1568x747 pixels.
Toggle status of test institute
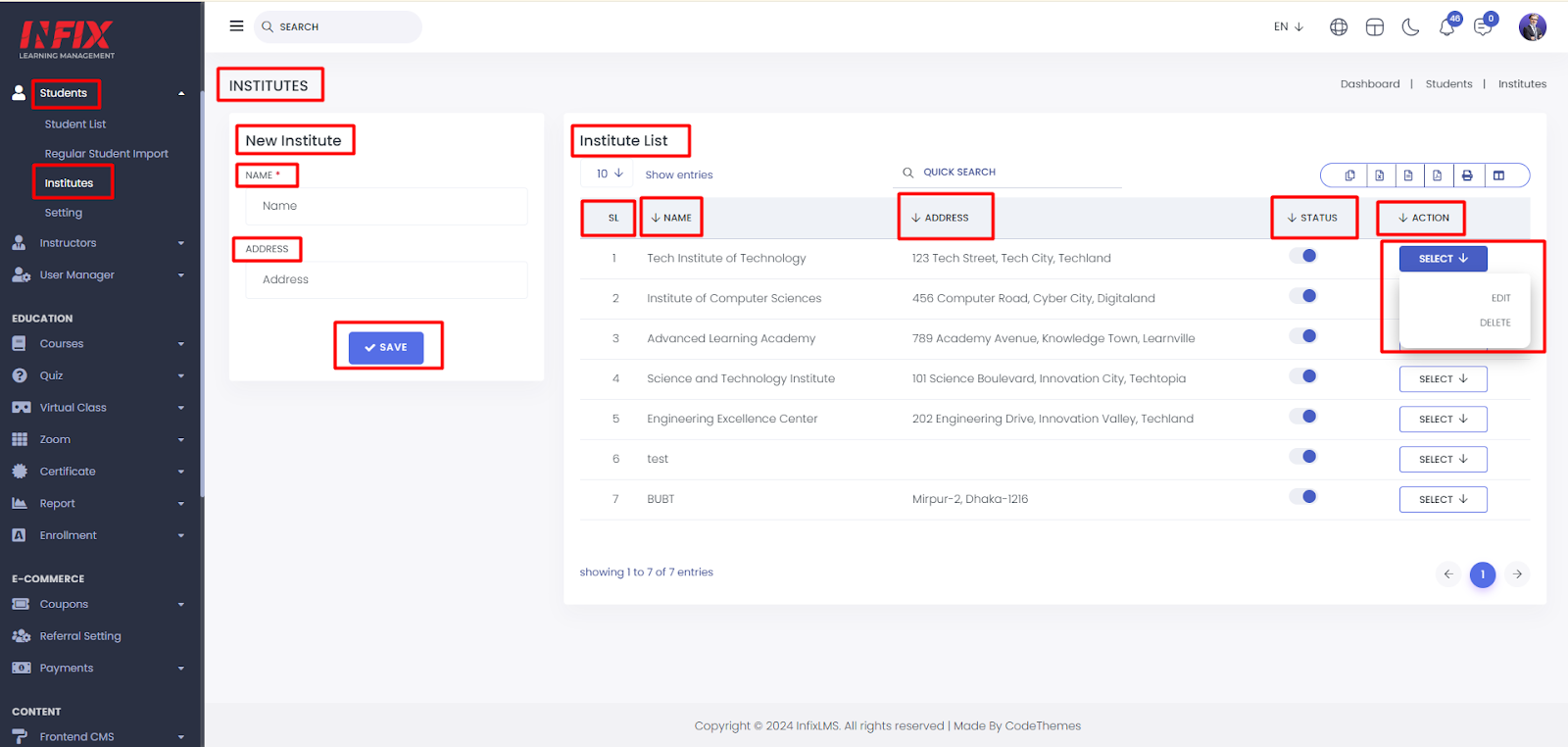coord(1303,457)
